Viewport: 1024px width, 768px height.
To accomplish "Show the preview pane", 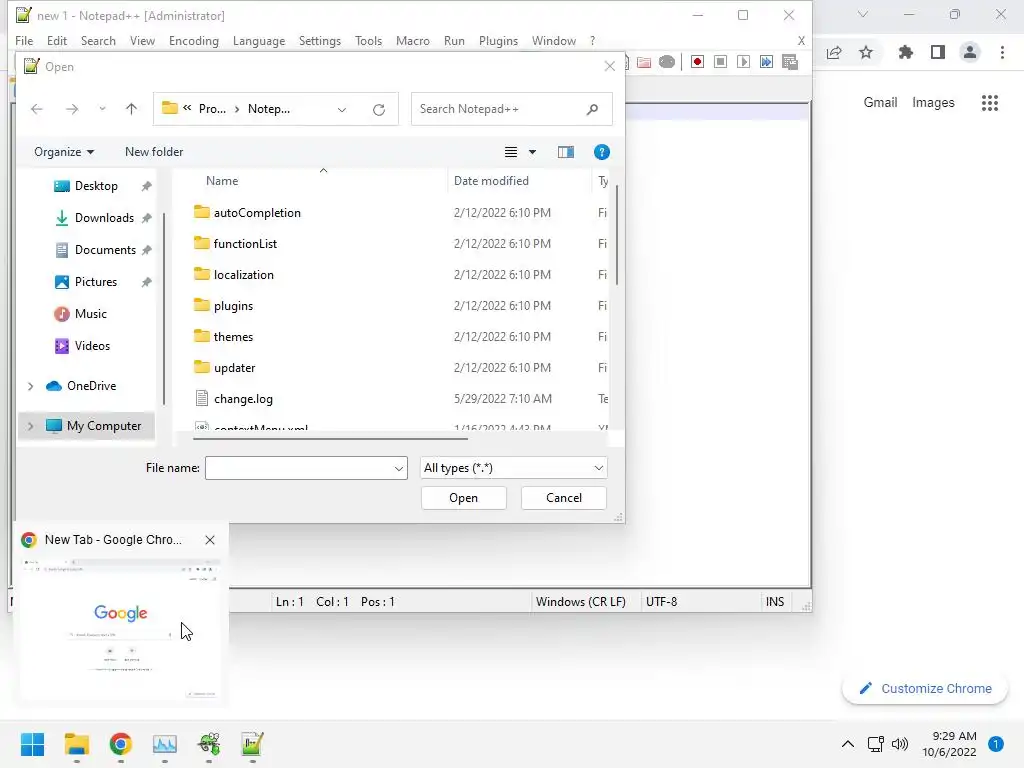I will [x=566, y=152].
